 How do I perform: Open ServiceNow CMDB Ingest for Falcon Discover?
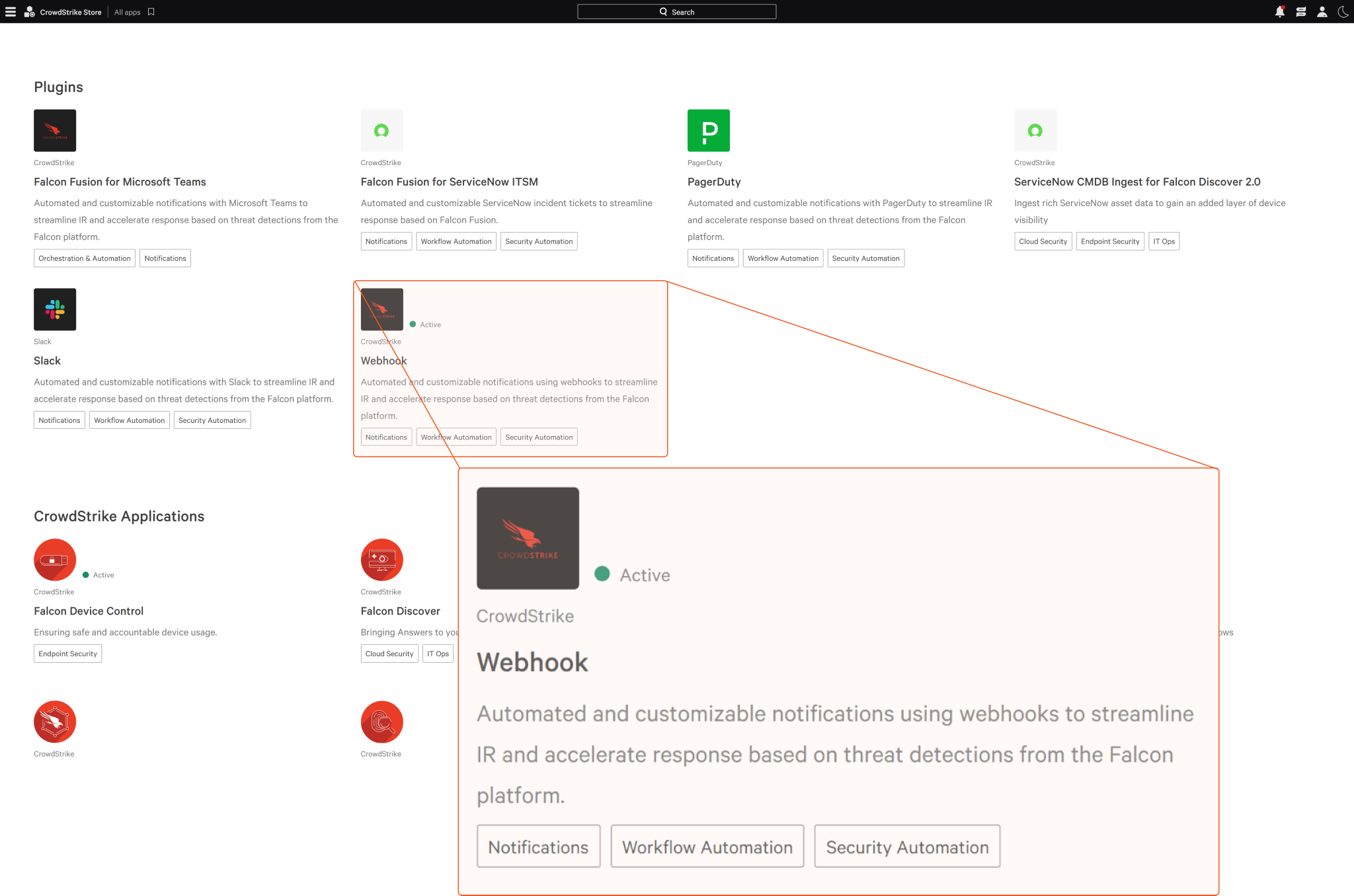[x=1136, y=182]
